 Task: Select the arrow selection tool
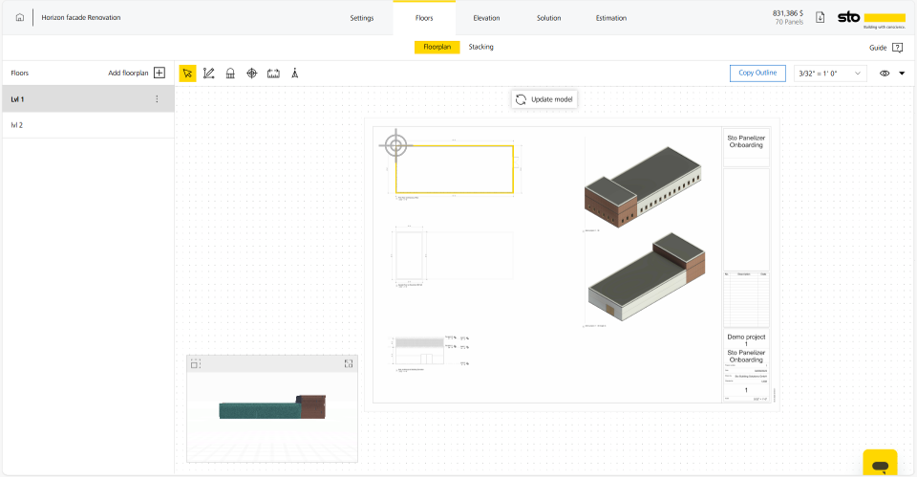[x=187, y=73]
